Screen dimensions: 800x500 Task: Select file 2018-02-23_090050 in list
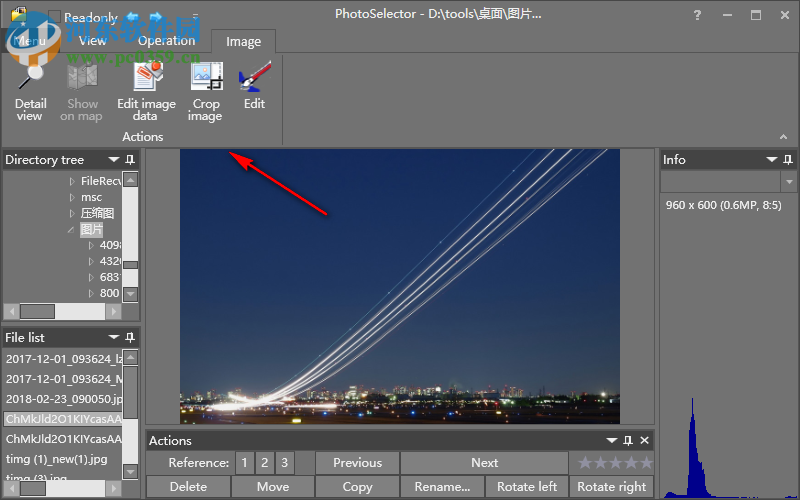[x=63, y=399]
